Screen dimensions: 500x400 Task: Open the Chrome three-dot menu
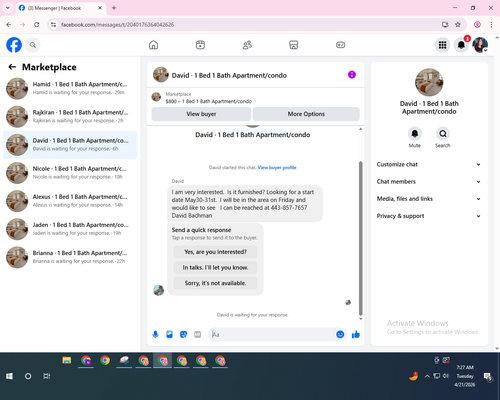tap(491, 25)
